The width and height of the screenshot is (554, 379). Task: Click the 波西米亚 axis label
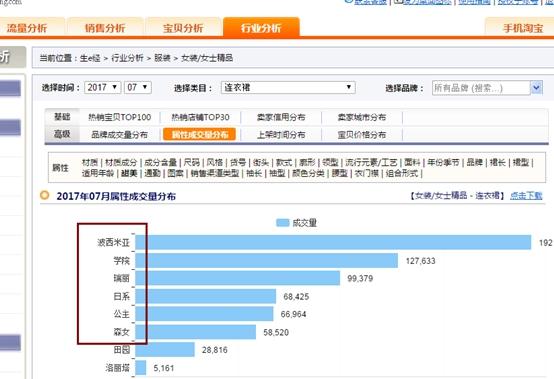[113, 242]
